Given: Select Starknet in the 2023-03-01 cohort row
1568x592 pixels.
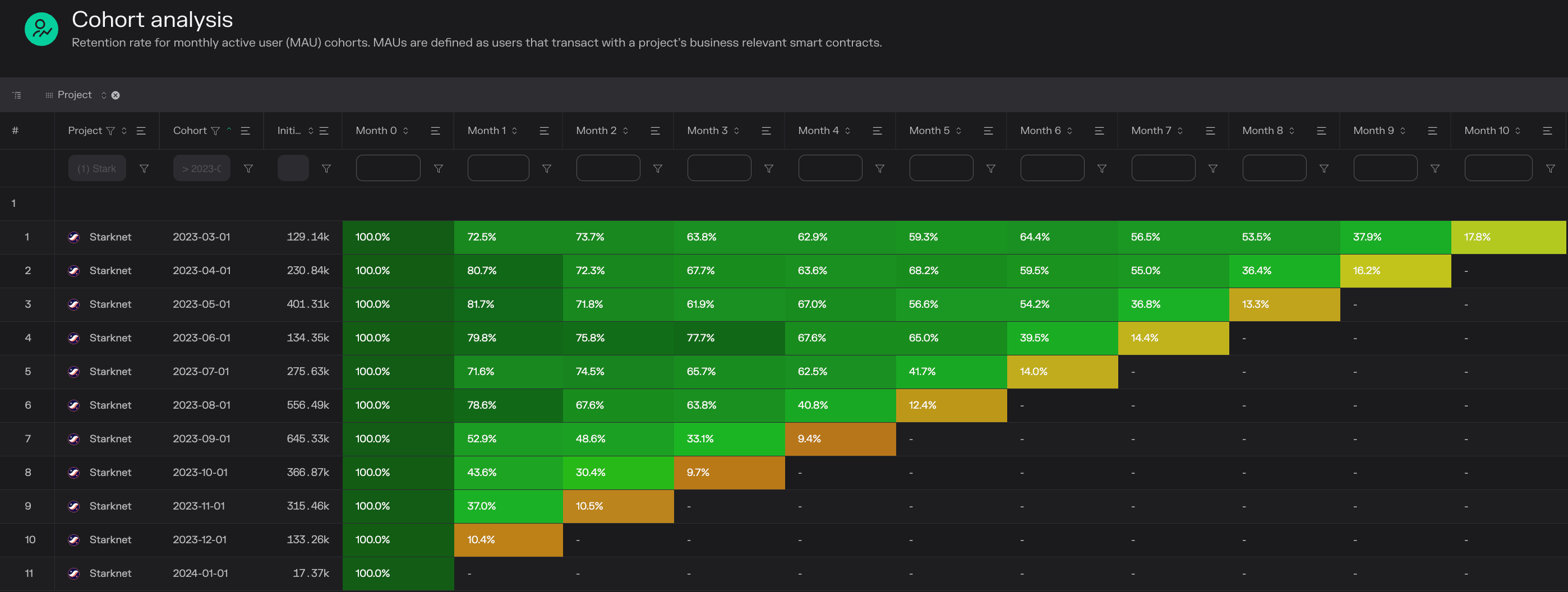Looking at the screenshot, I should coord(110,237).
